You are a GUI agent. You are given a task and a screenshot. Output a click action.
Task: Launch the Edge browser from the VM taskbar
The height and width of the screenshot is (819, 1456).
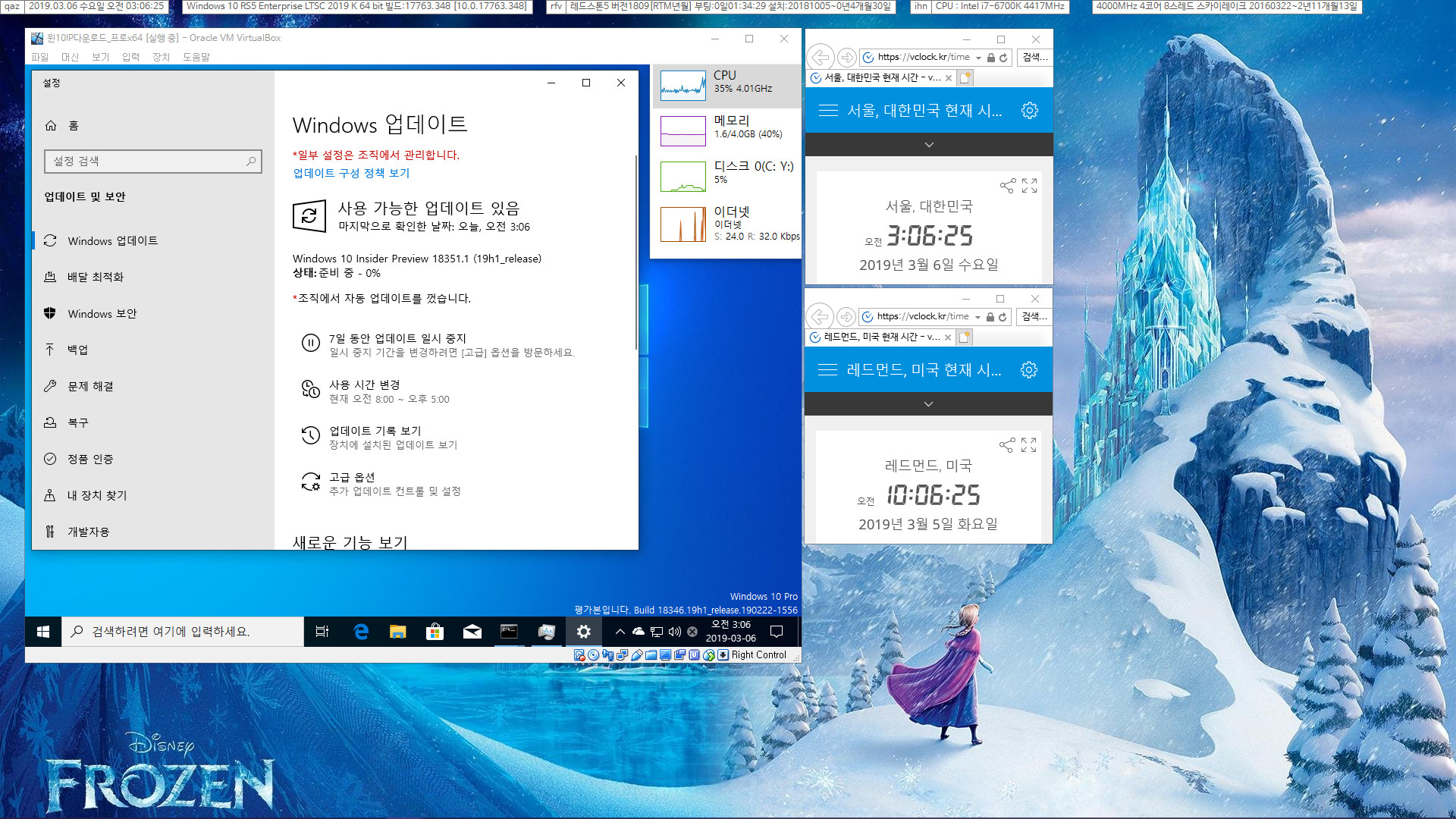point(361,632)
